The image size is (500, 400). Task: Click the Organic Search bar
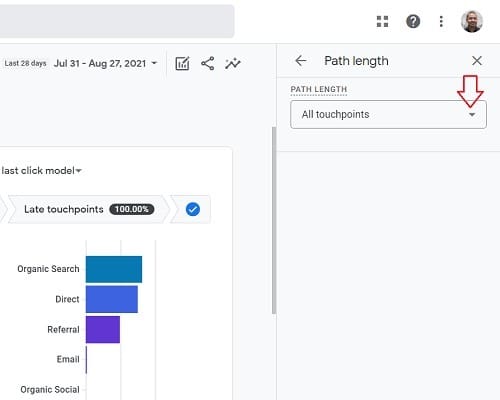[114, 269]
